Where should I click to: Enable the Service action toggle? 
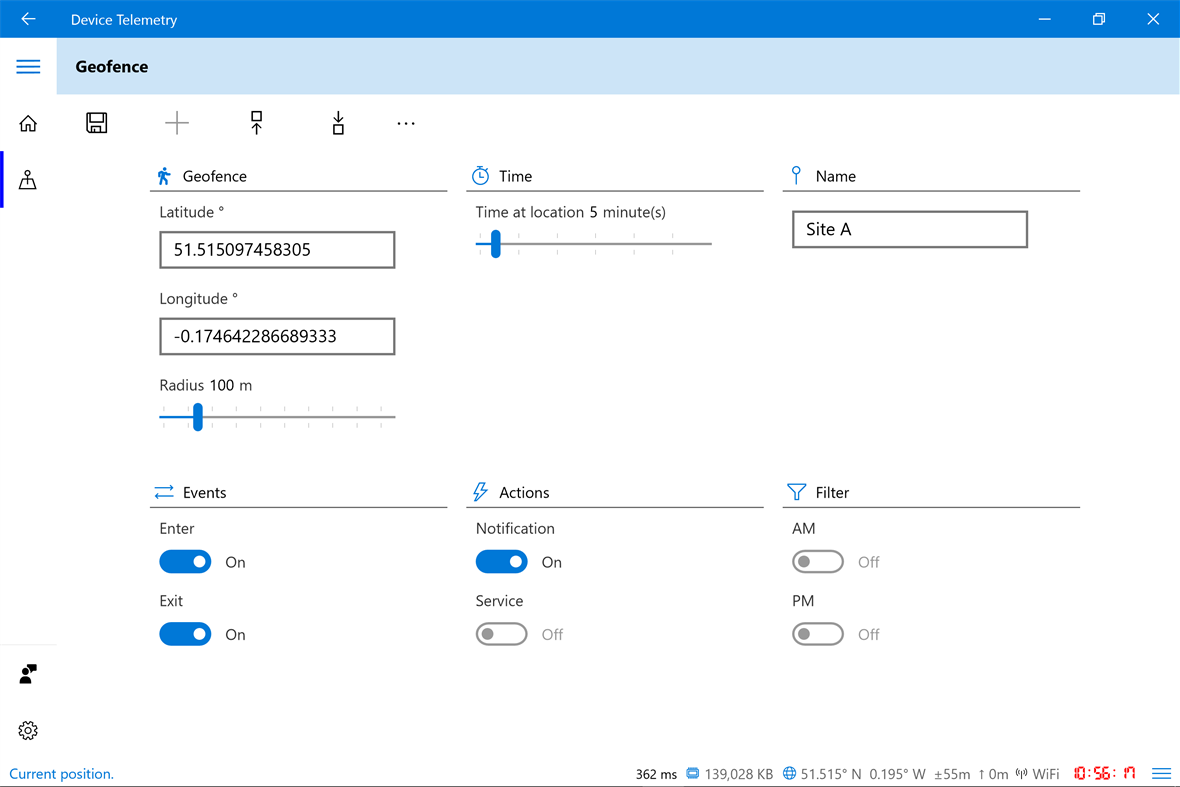pyautogui.click(x=501, y=633)
